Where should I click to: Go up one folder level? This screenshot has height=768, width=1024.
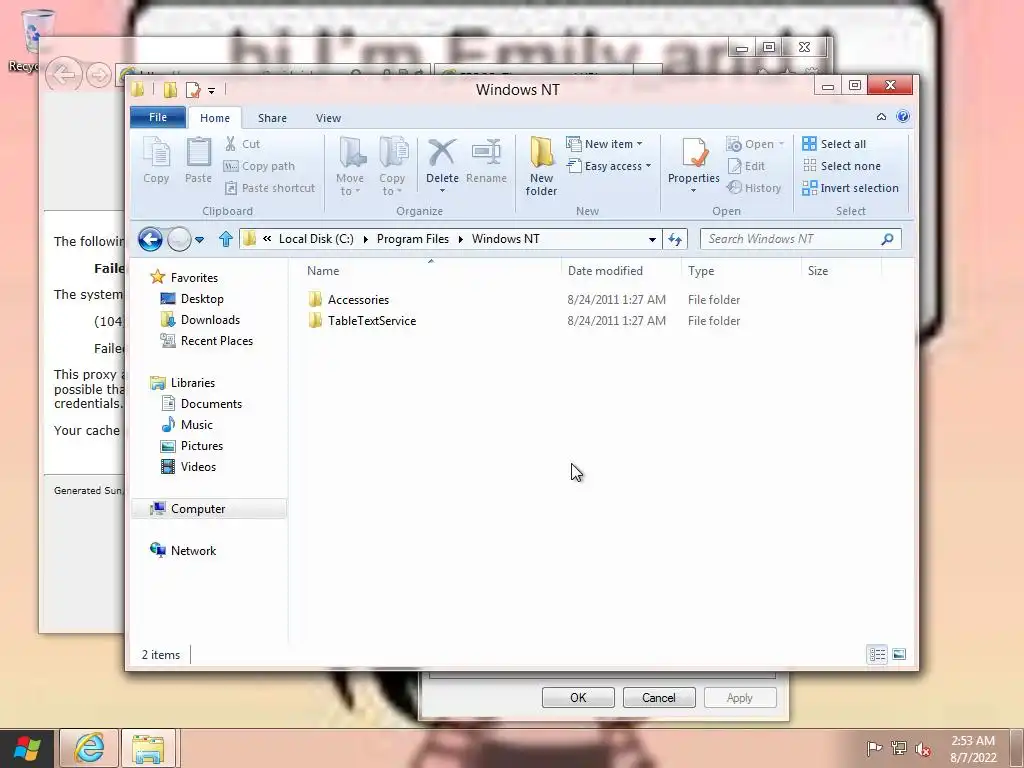point(226,239)
